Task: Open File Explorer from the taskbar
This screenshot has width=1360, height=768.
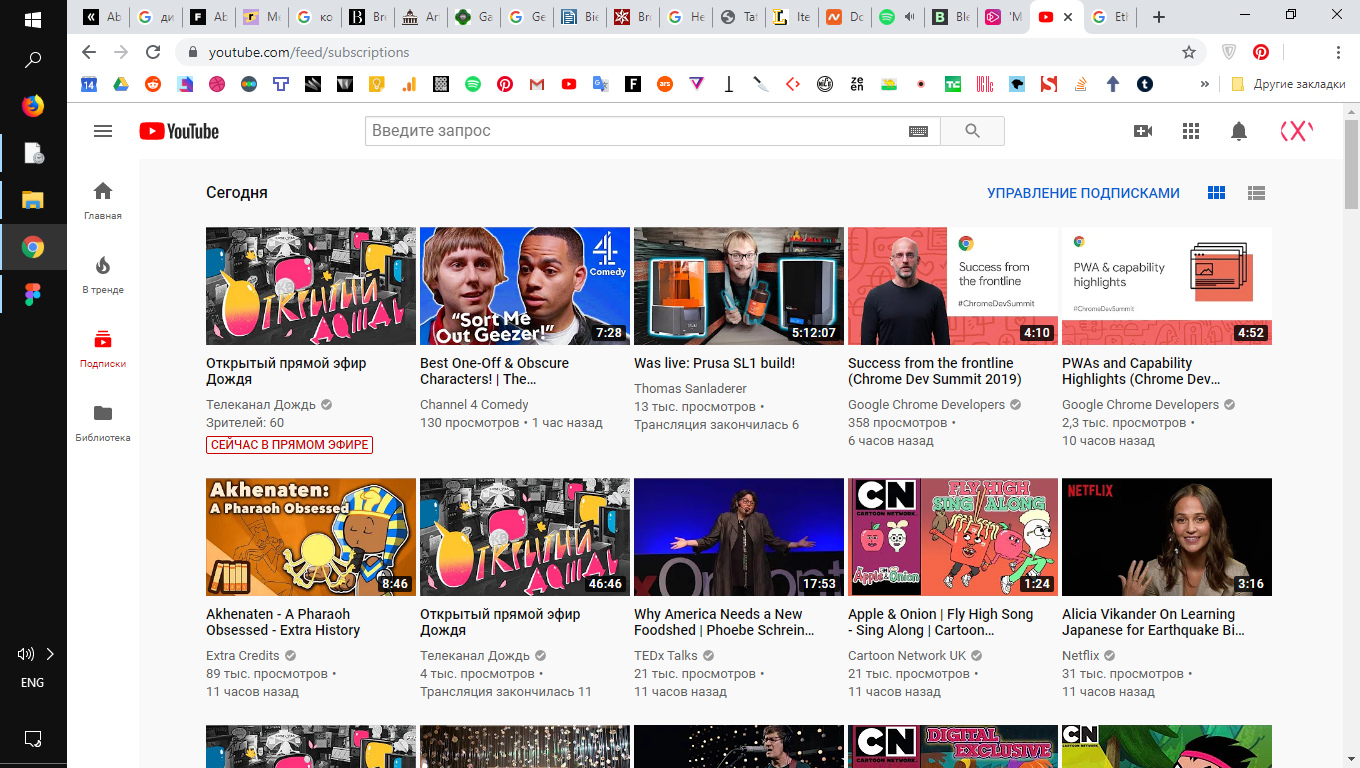Action: click(33, 199)
